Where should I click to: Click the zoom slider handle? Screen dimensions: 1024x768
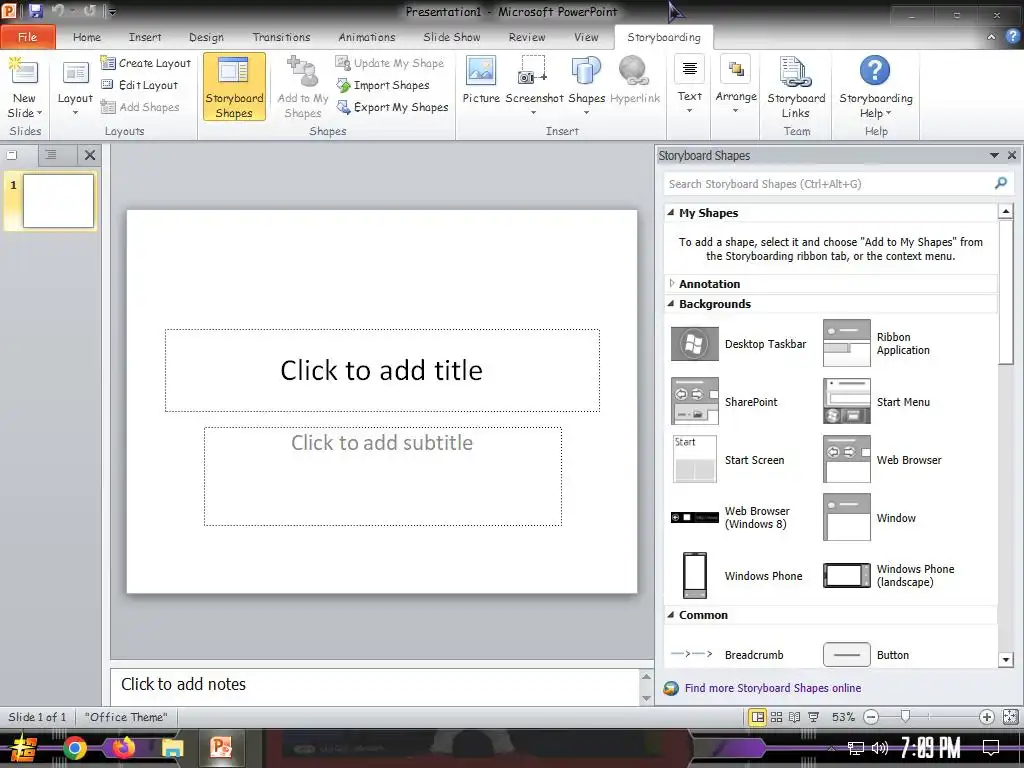905,717
